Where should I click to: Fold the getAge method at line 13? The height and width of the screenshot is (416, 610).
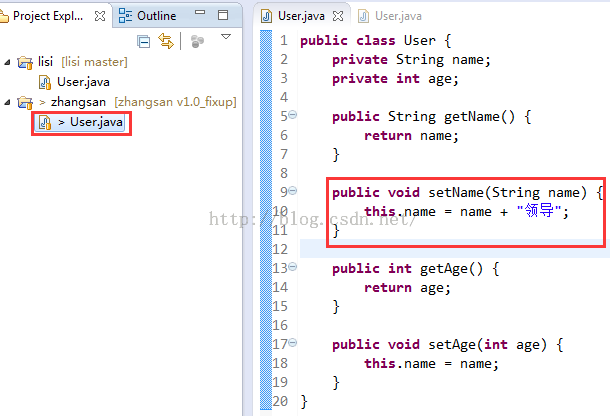[x=293, y=266]
